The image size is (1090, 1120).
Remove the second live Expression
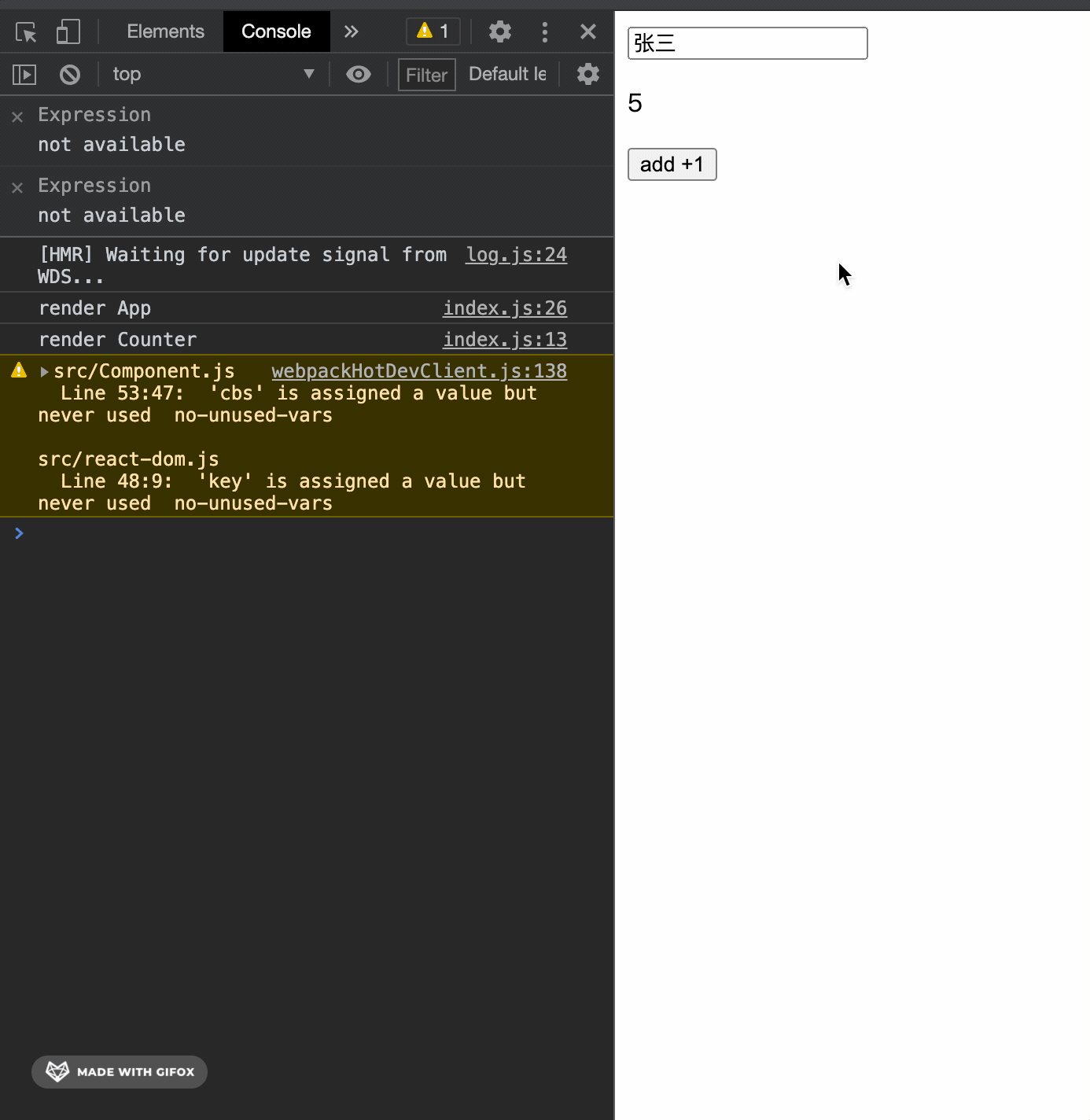tap(17, 188)
